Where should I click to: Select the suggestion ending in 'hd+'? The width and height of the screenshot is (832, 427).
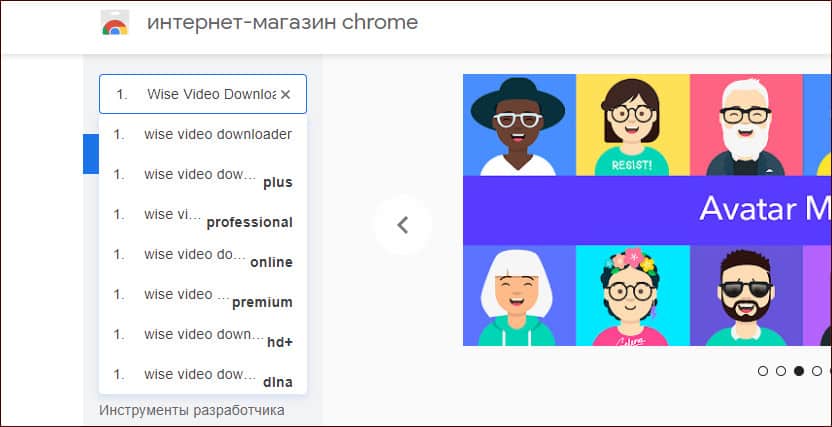[x=203, y=335]
